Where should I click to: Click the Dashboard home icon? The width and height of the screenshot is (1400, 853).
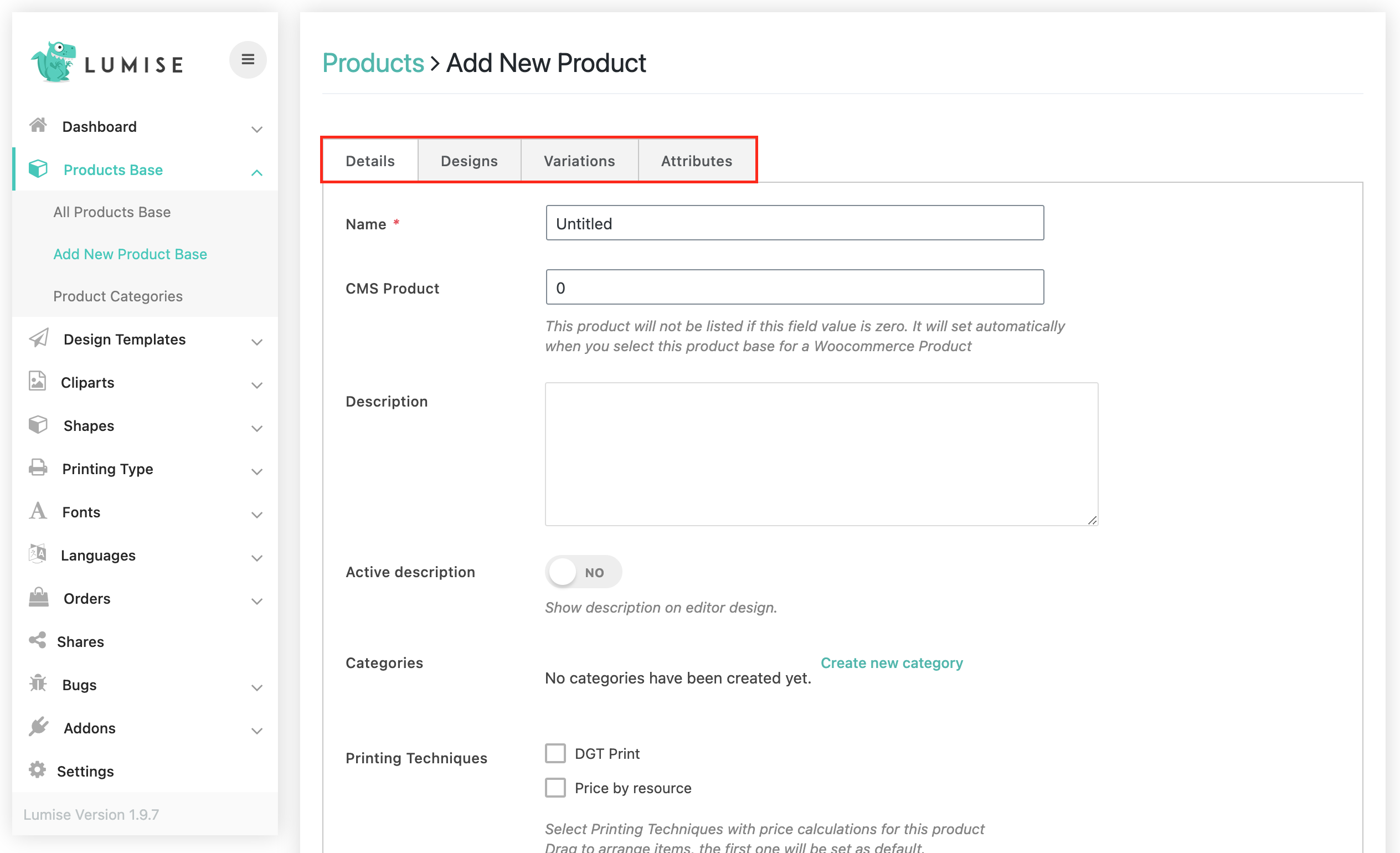pos(38,125)
